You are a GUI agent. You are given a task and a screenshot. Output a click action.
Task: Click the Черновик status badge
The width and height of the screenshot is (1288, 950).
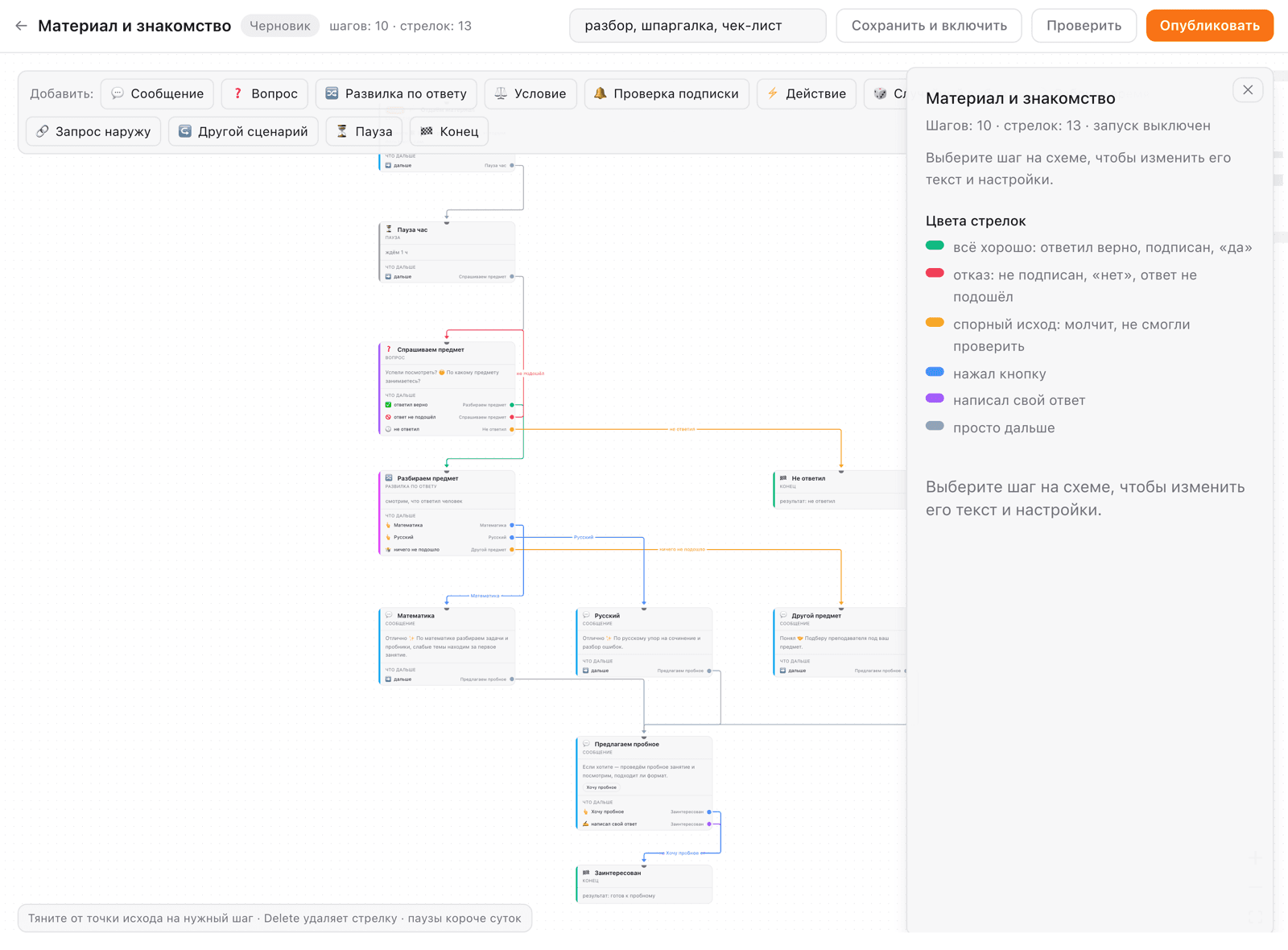coord(279,26)
